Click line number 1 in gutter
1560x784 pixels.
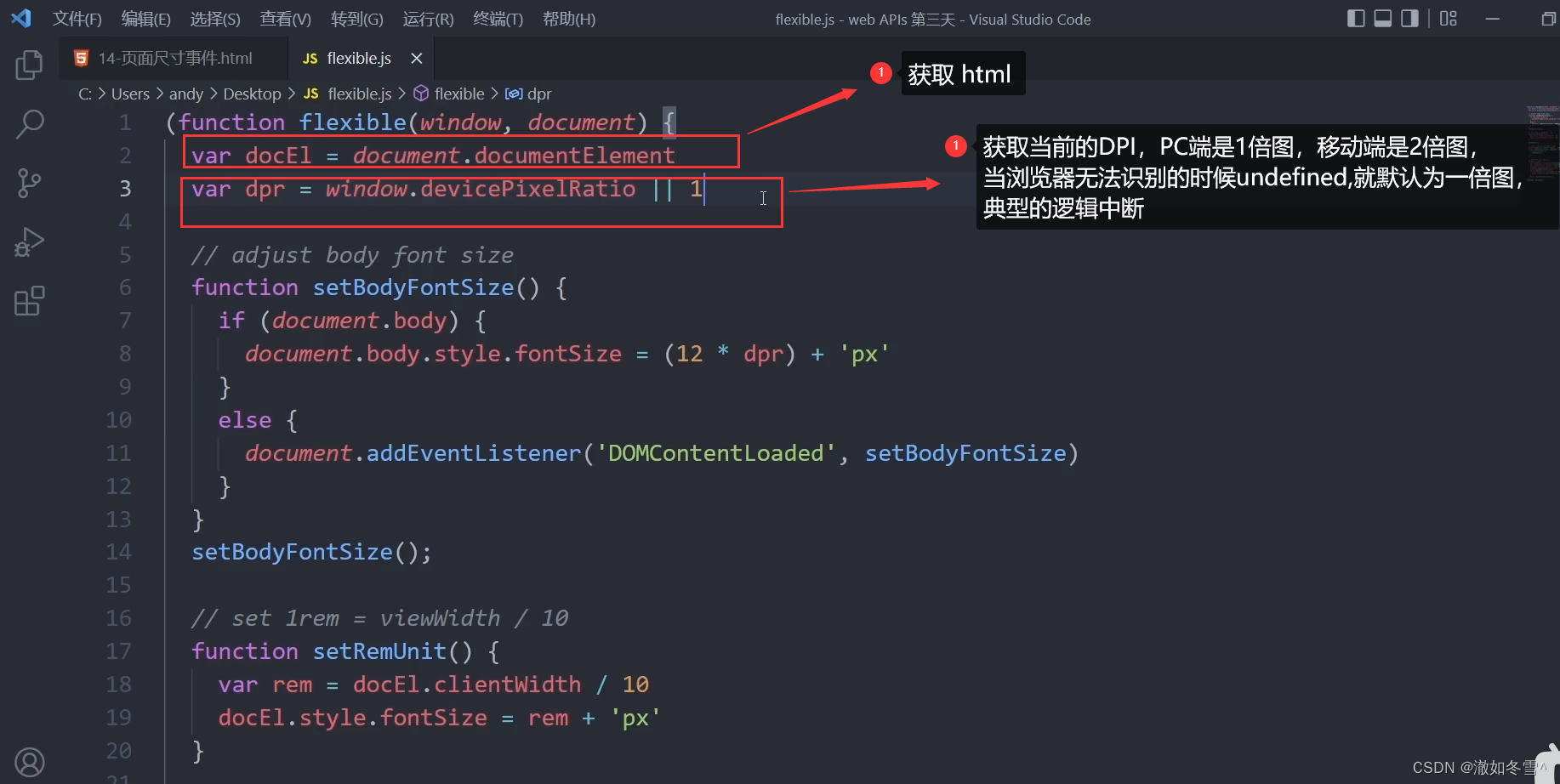[x=125, y=122]
